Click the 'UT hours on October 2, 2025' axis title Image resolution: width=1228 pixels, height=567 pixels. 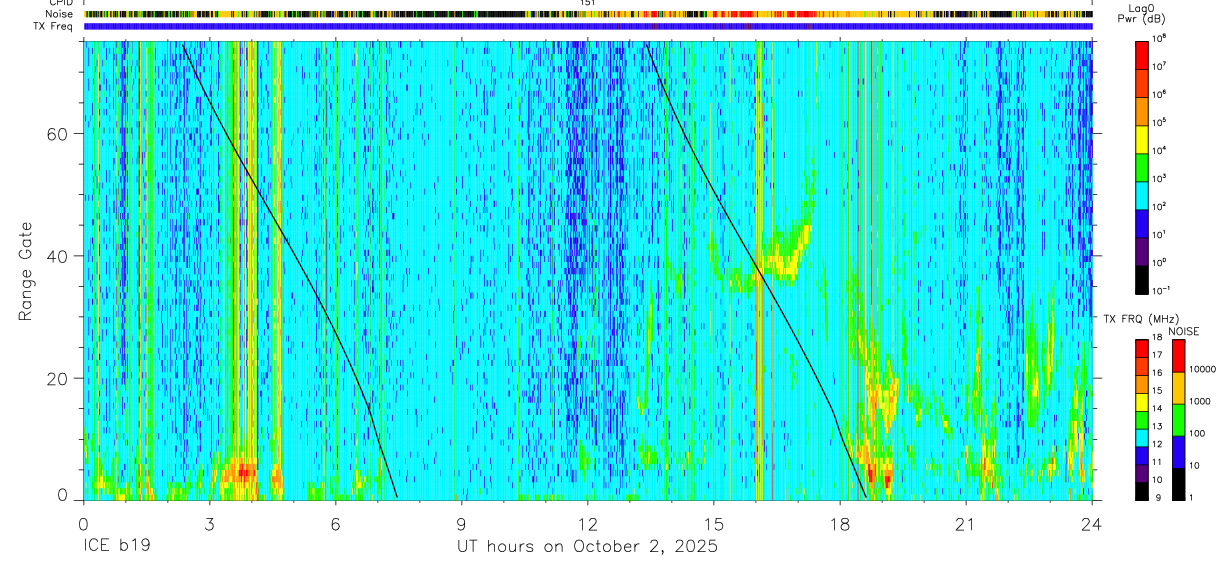tap(587, 547)
